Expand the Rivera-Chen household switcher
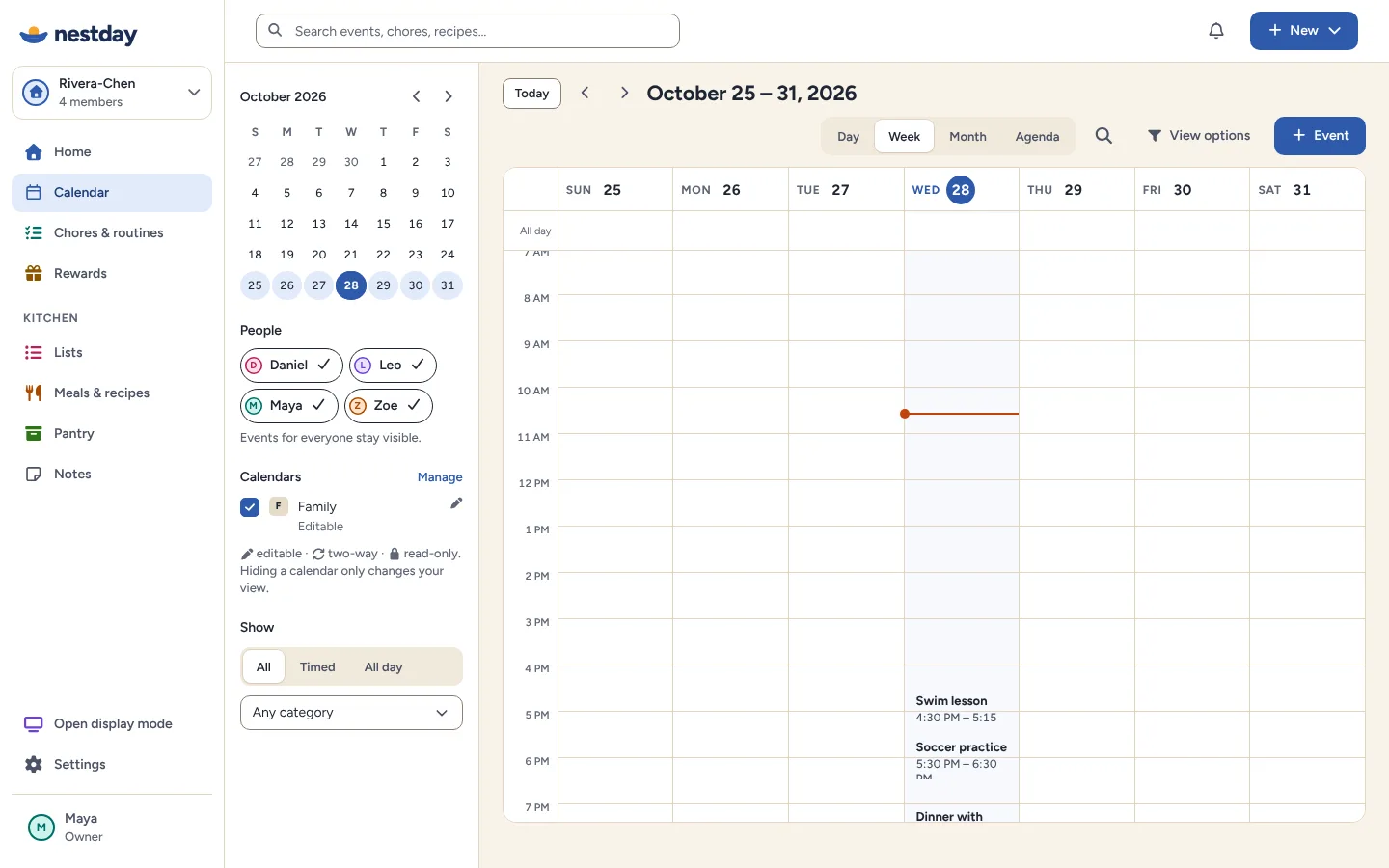Viewport: 1389px width, 868px height. (x=112, y=93)
